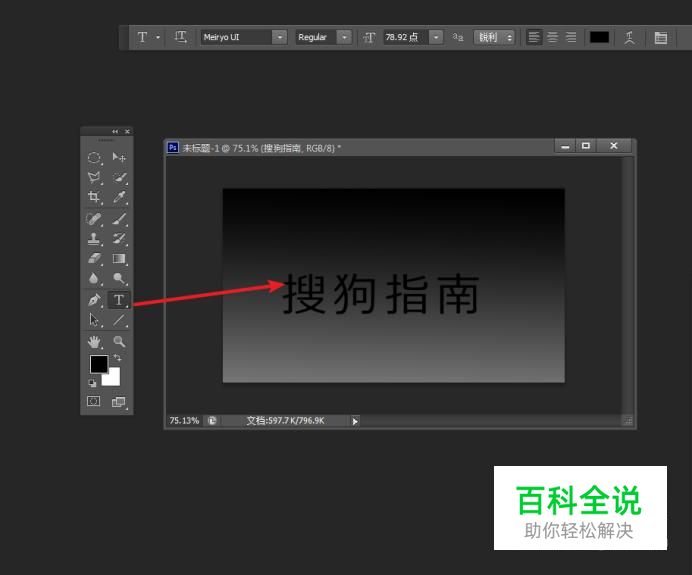Select the Line tool

pyautogui.click(x=119, y=319)
